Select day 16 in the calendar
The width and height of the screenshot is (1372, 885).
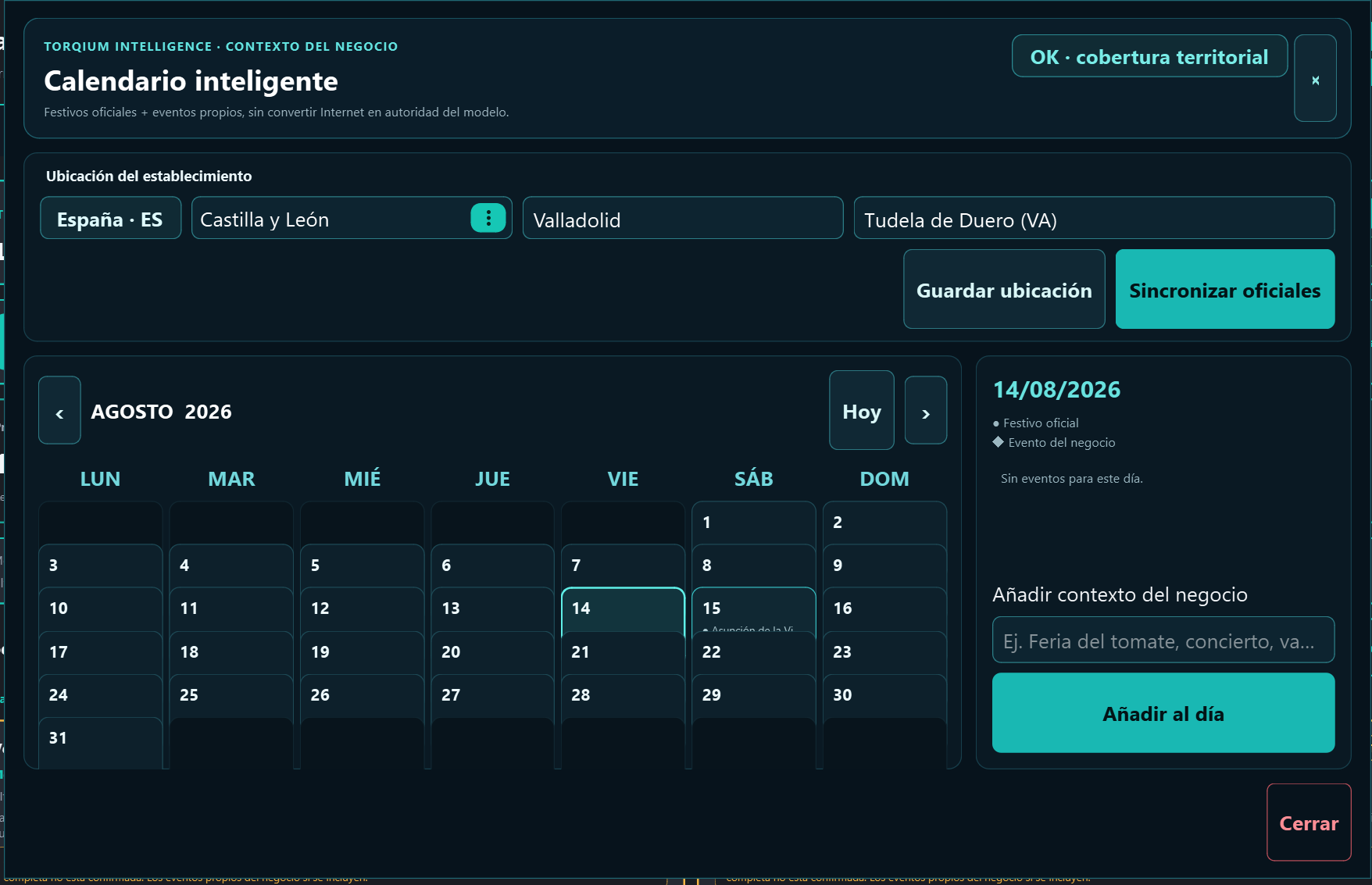point(884,609)
